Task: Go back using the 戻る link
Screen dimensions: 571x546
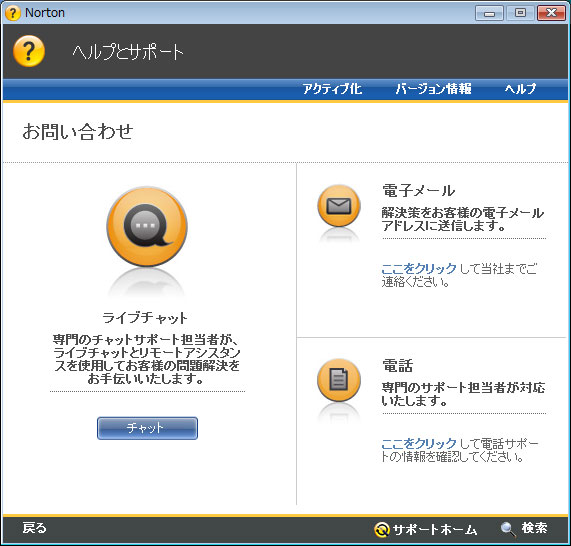Action: (x=35, y=528)
